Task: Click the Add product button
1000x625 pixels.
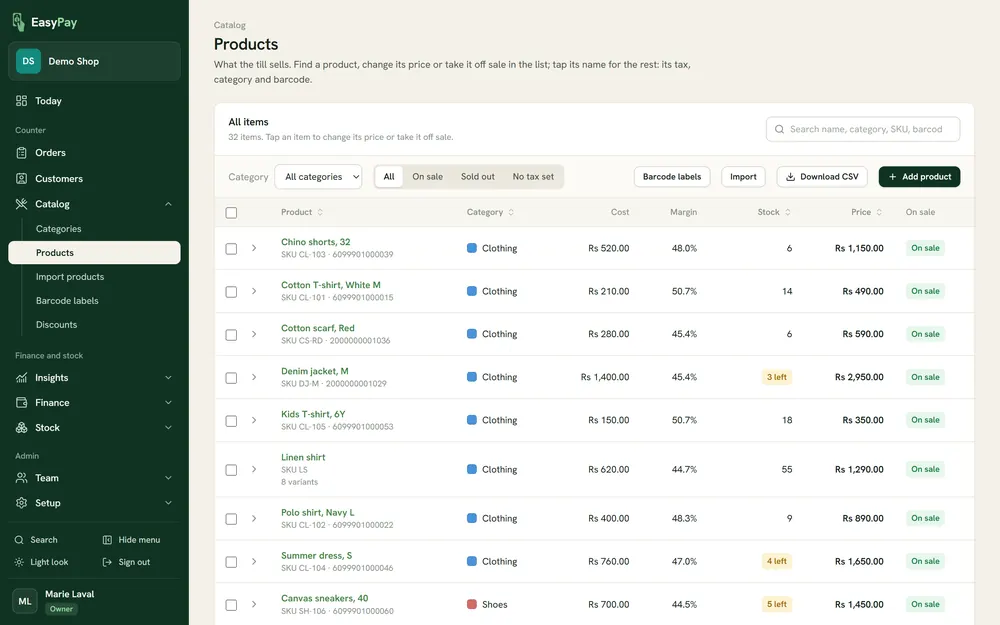Action: (919, 177)
